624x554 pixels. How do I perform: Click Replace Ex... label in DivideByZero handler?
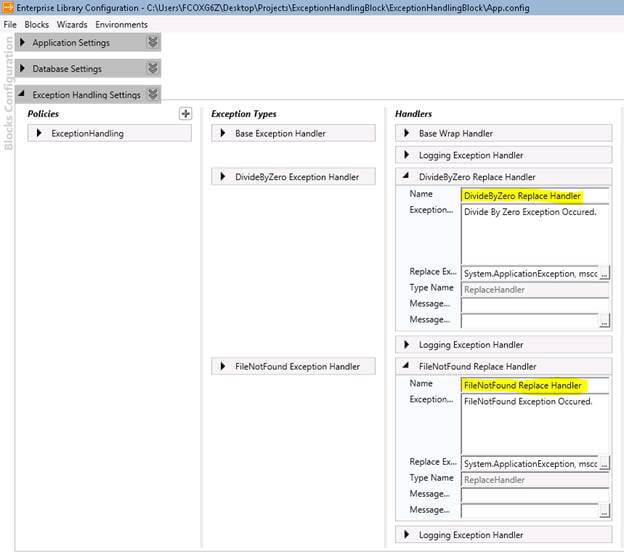click(x=433, y=271)
